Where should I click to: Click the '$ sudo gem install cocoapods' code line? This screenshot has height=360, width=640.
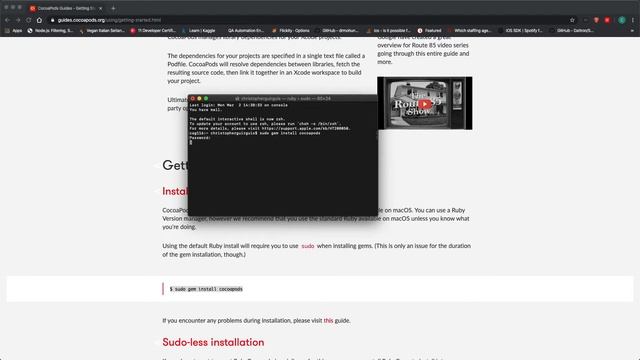(x=206, y=289)
